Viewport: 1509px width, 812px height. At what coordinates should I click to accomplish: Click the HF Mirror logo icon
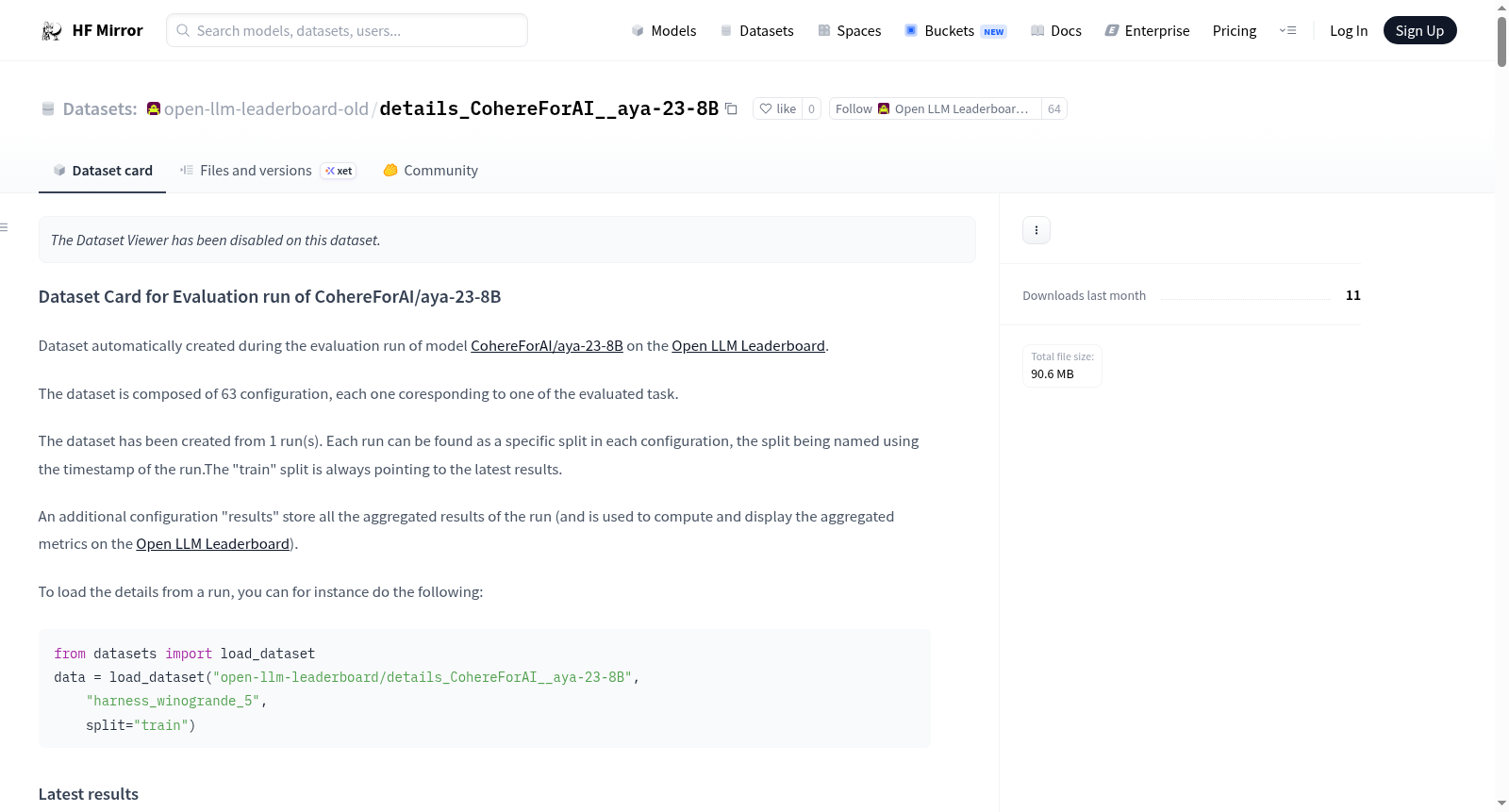[52, 31]
